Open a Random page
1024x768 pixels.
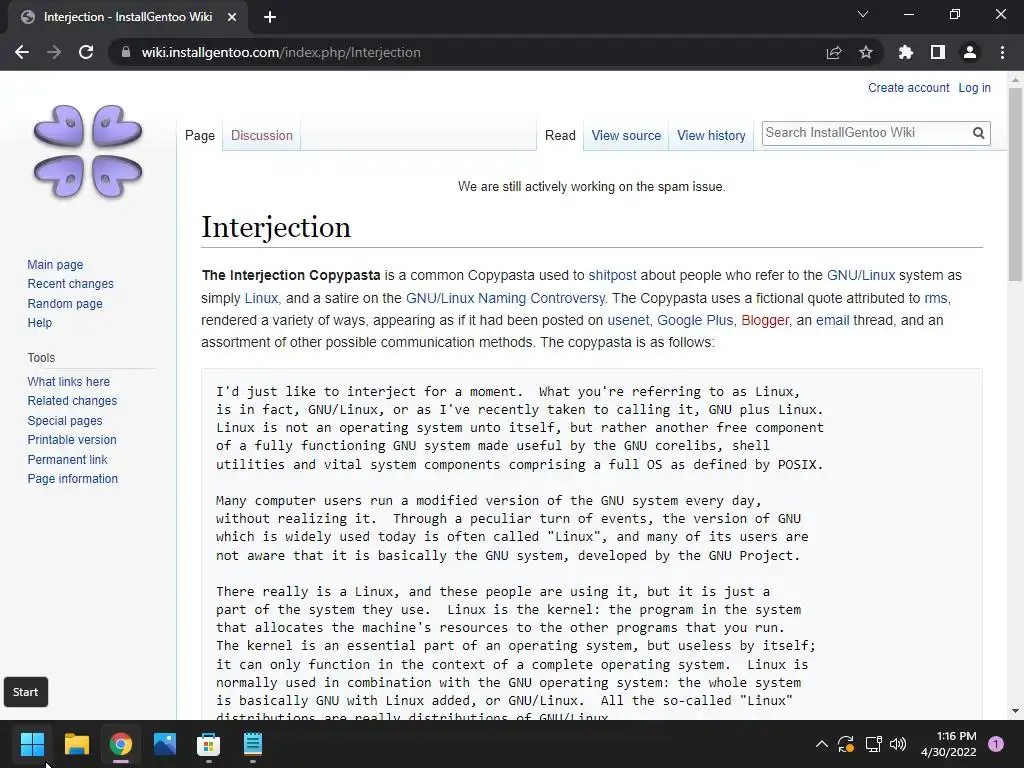click(65, 303)
